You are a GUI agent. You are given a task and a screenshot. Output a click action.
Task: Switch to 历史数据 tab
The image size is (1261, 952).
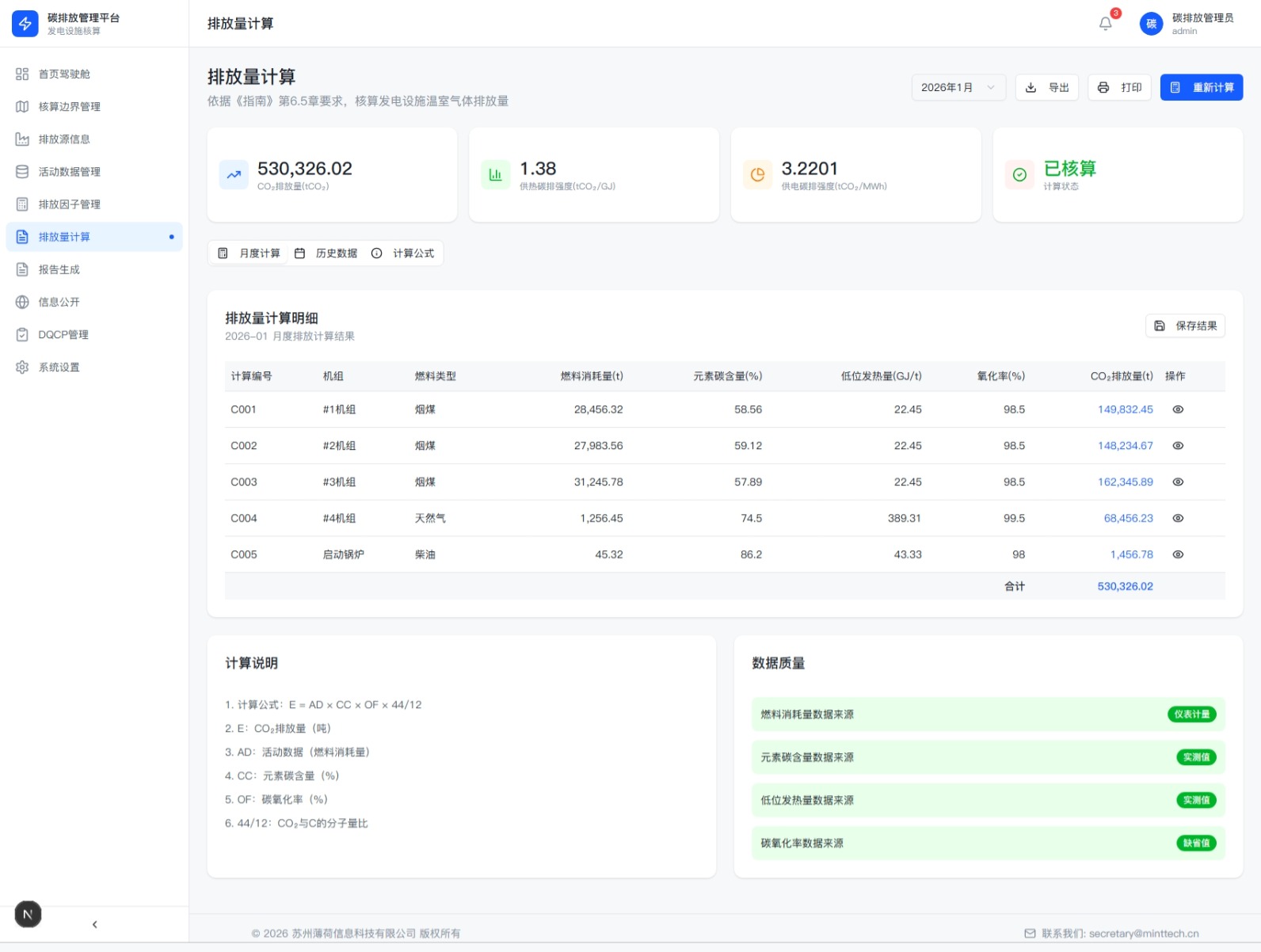[x=327, y=253]
